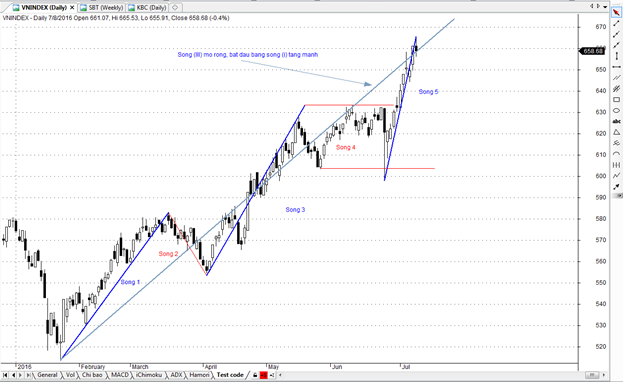Screen dimensions: 623x384
Task: Click the 520 price axis label
Action: 601,347
